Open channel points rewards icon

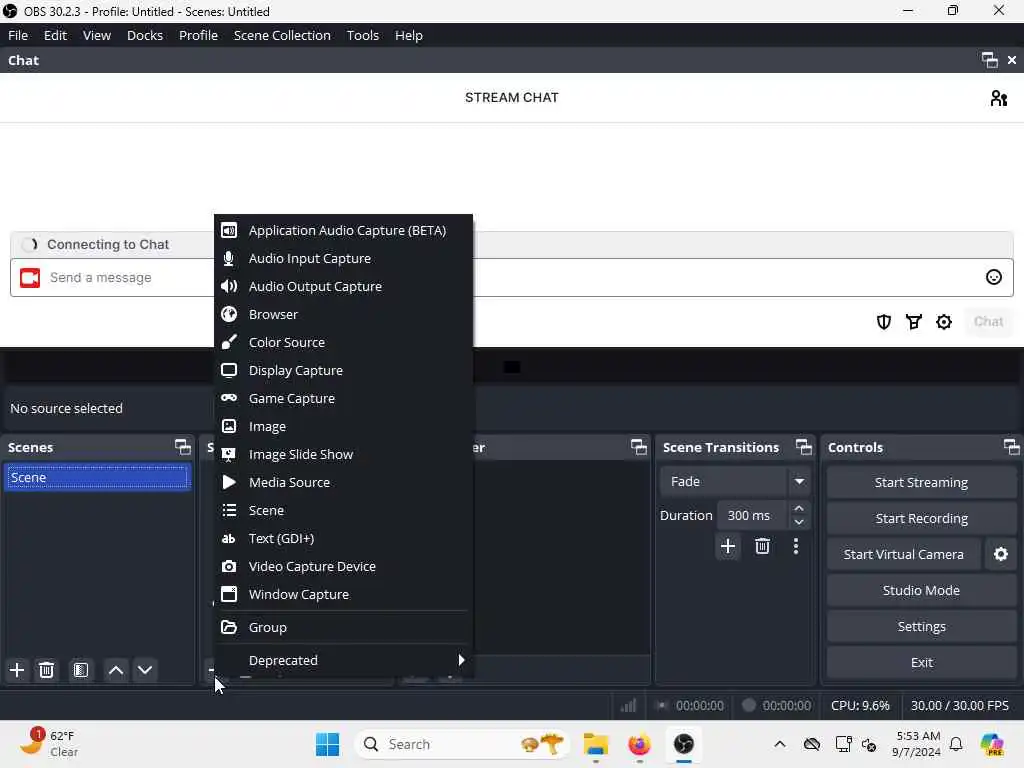pyautogui.click(x=914, y=322)
